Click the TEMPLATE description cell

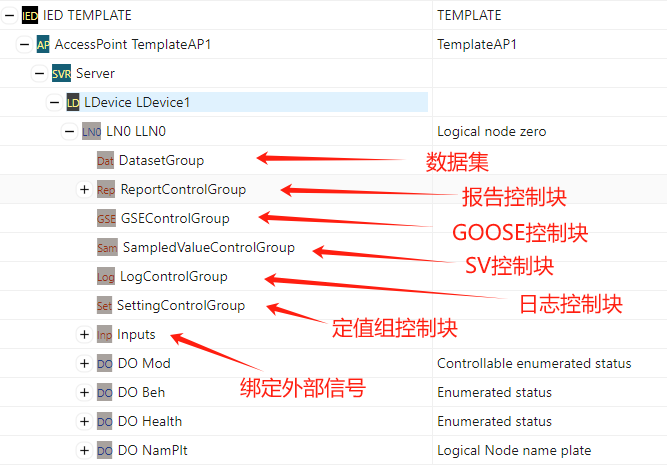(x=469, y=15)
